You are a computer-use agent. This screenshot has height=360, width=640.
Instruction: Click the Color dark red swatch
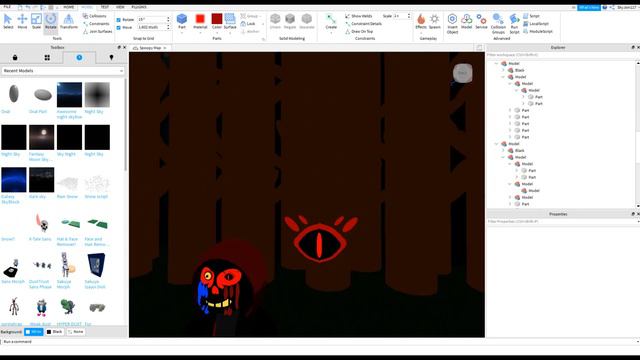(217, 19)
